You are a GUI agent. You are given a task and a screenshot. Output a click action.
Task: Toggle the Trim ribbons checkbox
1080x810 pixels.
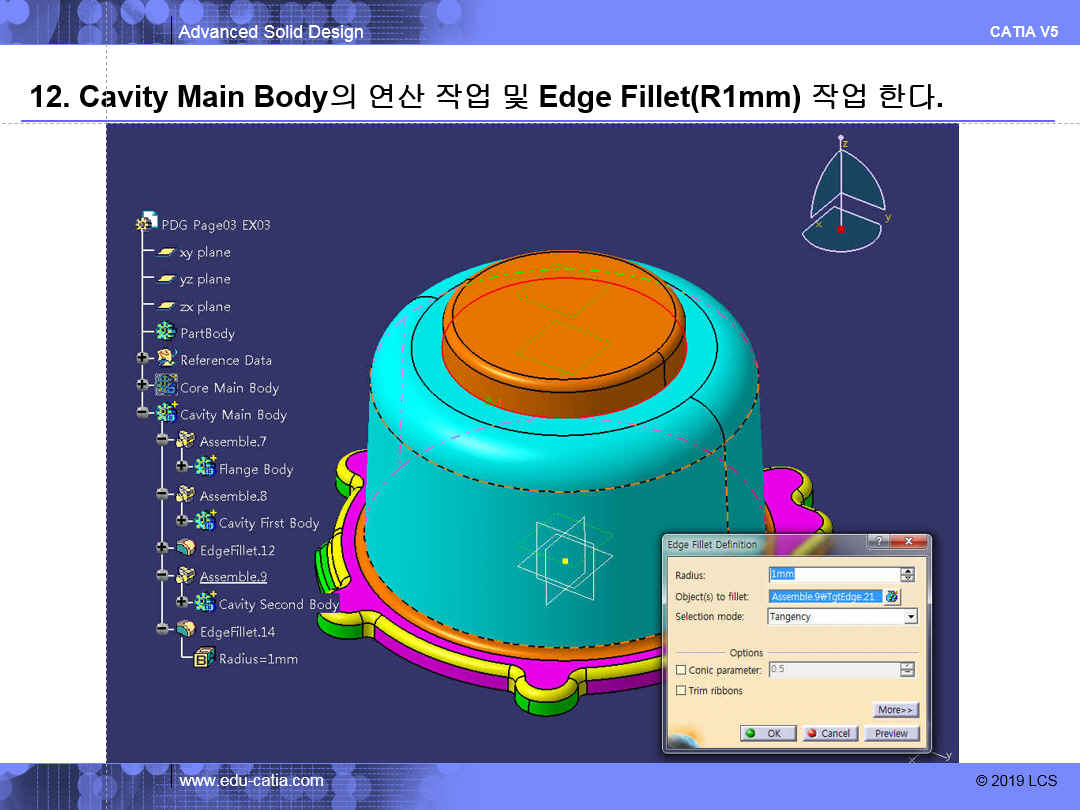(x=681, y=691)
